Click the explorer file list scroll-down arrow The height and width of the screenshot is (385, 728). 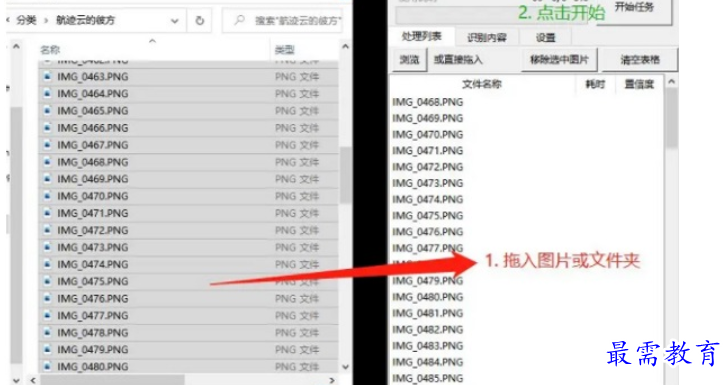345,366
